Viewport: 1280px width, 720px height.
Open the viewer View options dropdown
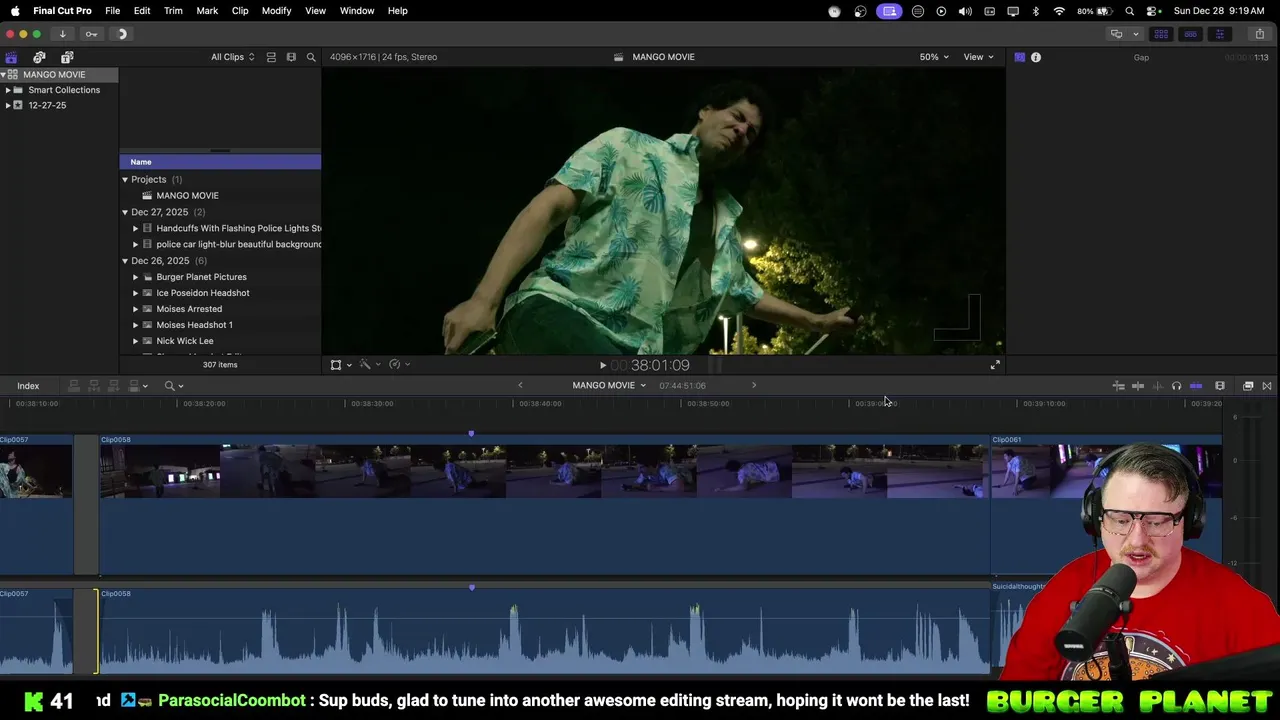[978, 57]
